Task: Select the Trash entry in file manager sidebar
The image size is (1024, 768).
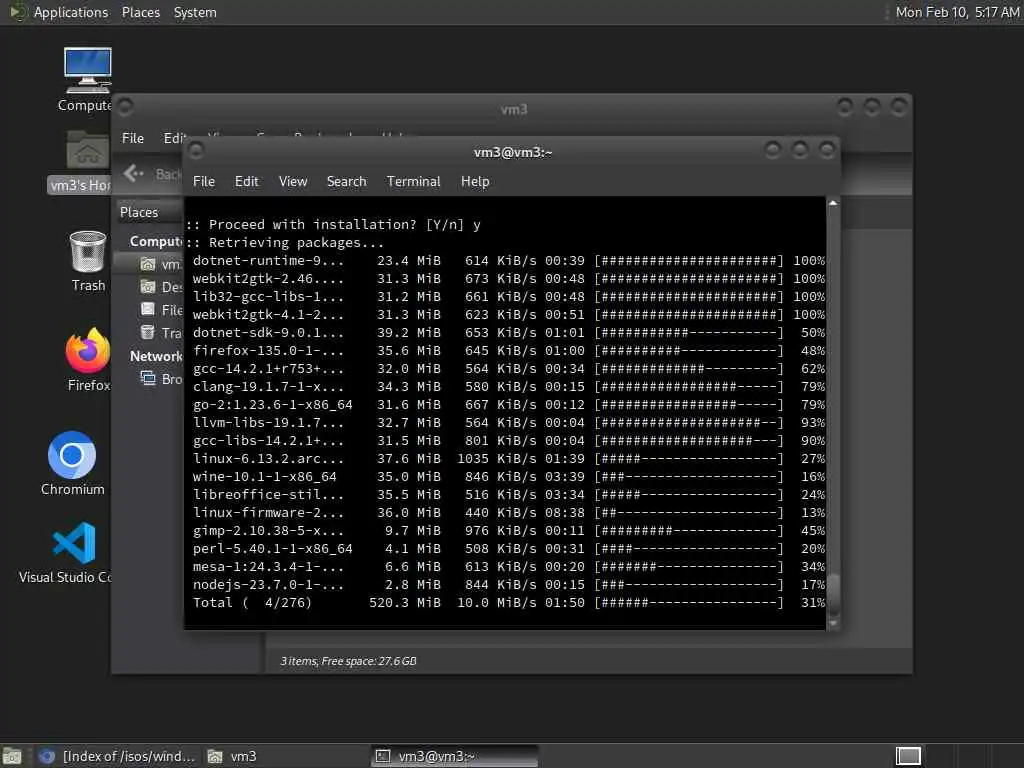Action: point(161,332)
